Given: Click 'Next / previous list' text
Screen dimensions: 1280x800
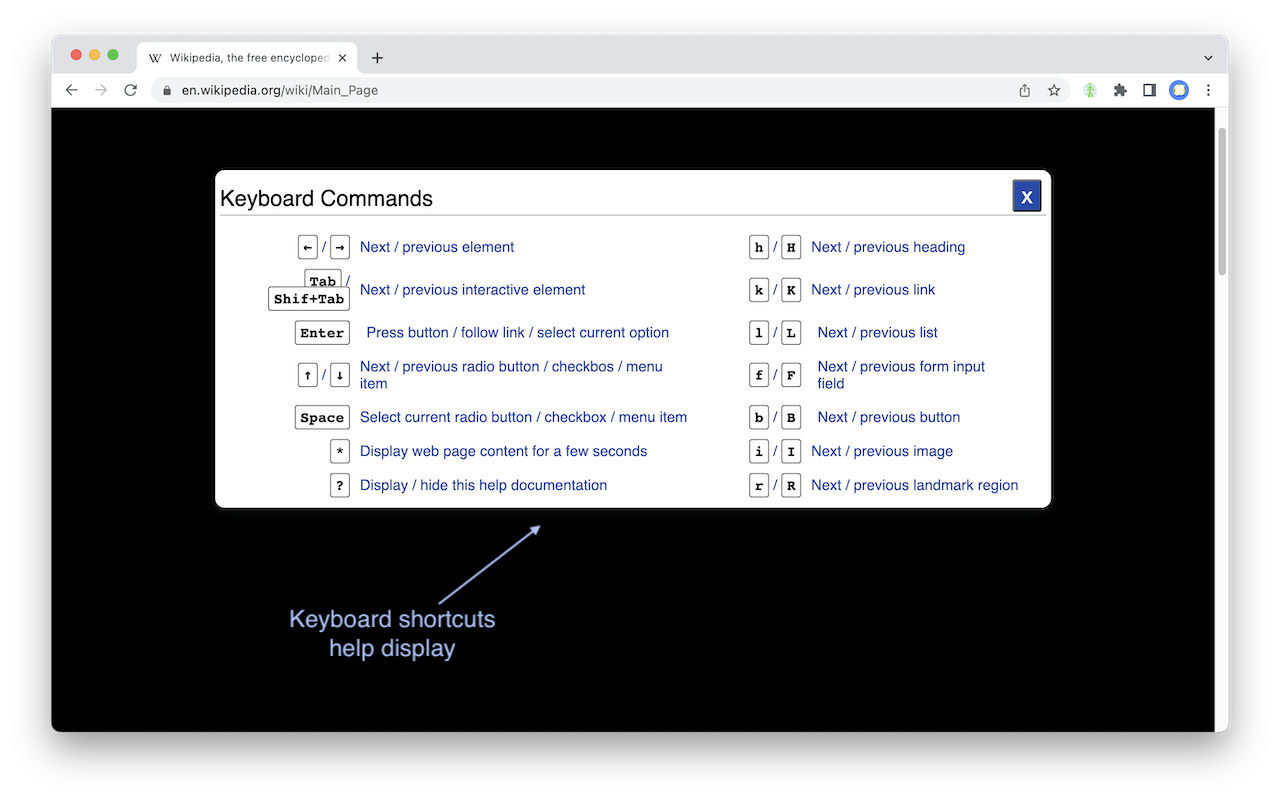Looking at the screenshot, I should coord(878,333).
